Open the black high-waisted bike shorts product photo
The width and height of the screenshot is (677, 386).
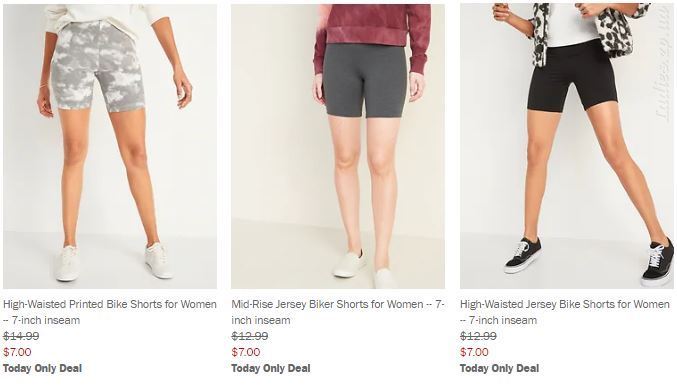[566, 146]
